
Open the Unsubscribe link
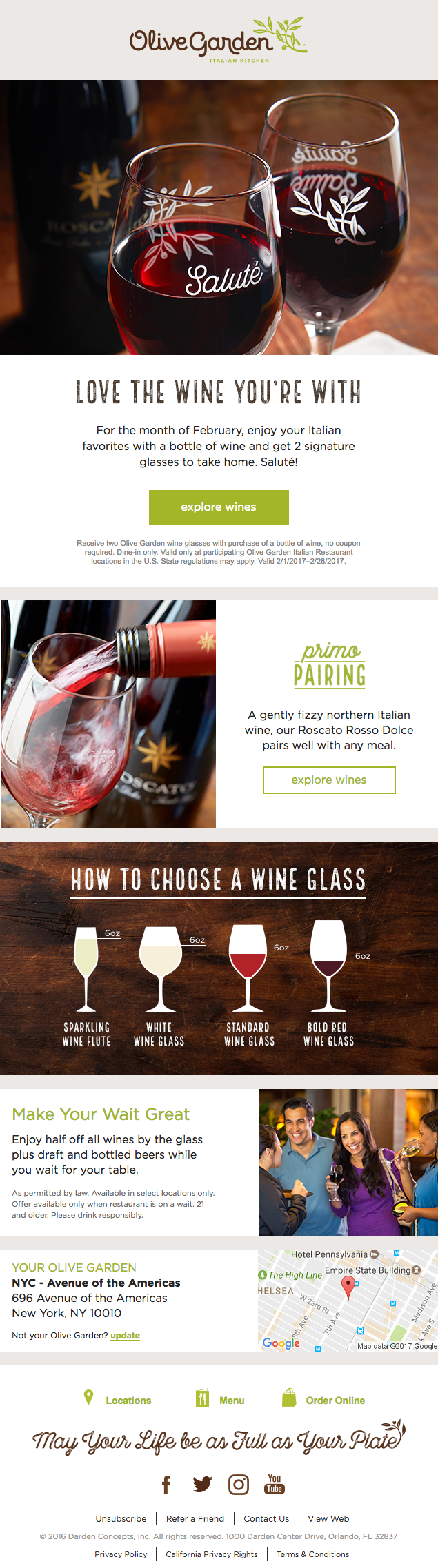pyautogui.click(x=121, y=1518)
